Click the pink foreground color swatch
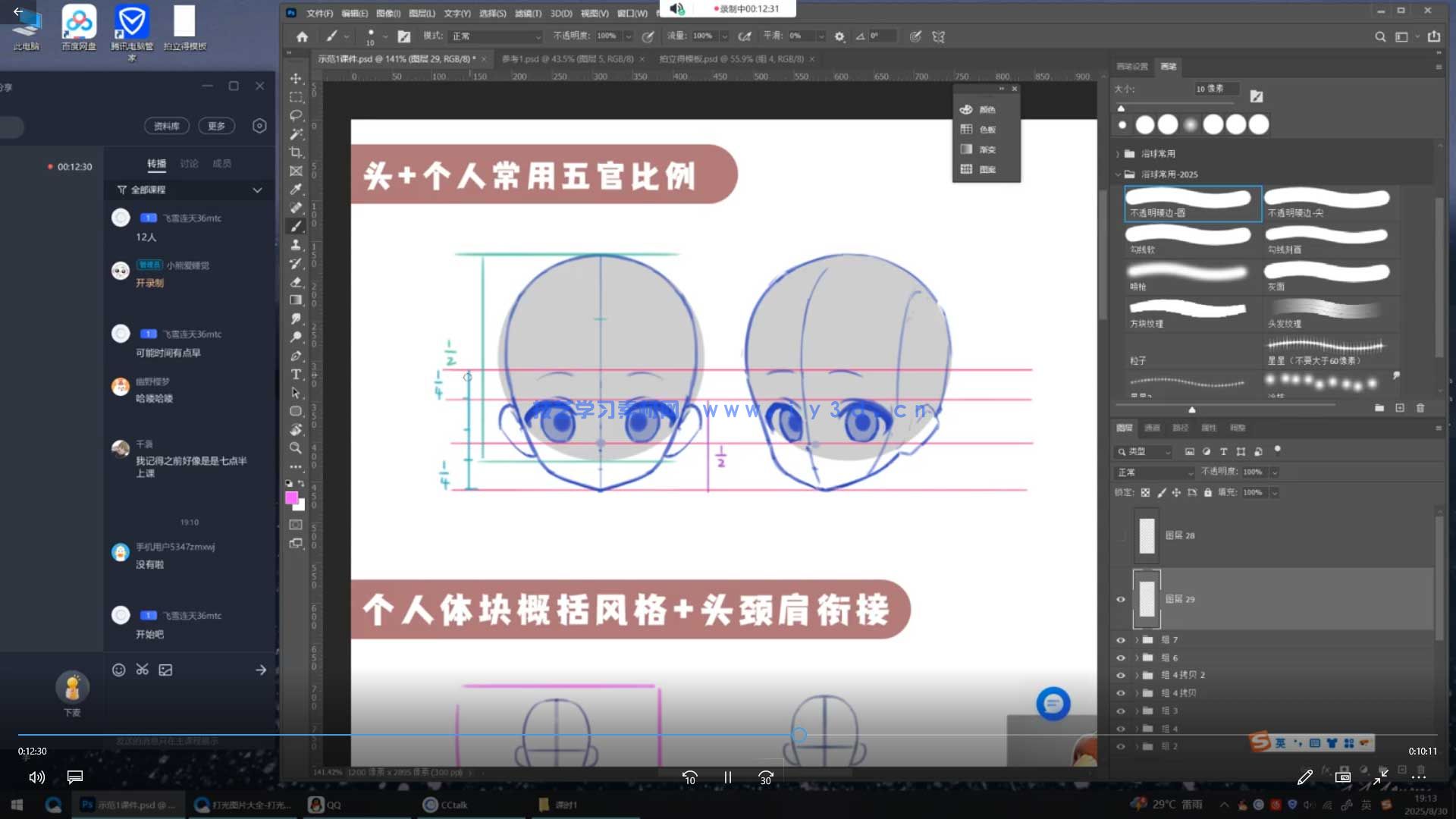The image size is (1456, 819). click(291, 497)
